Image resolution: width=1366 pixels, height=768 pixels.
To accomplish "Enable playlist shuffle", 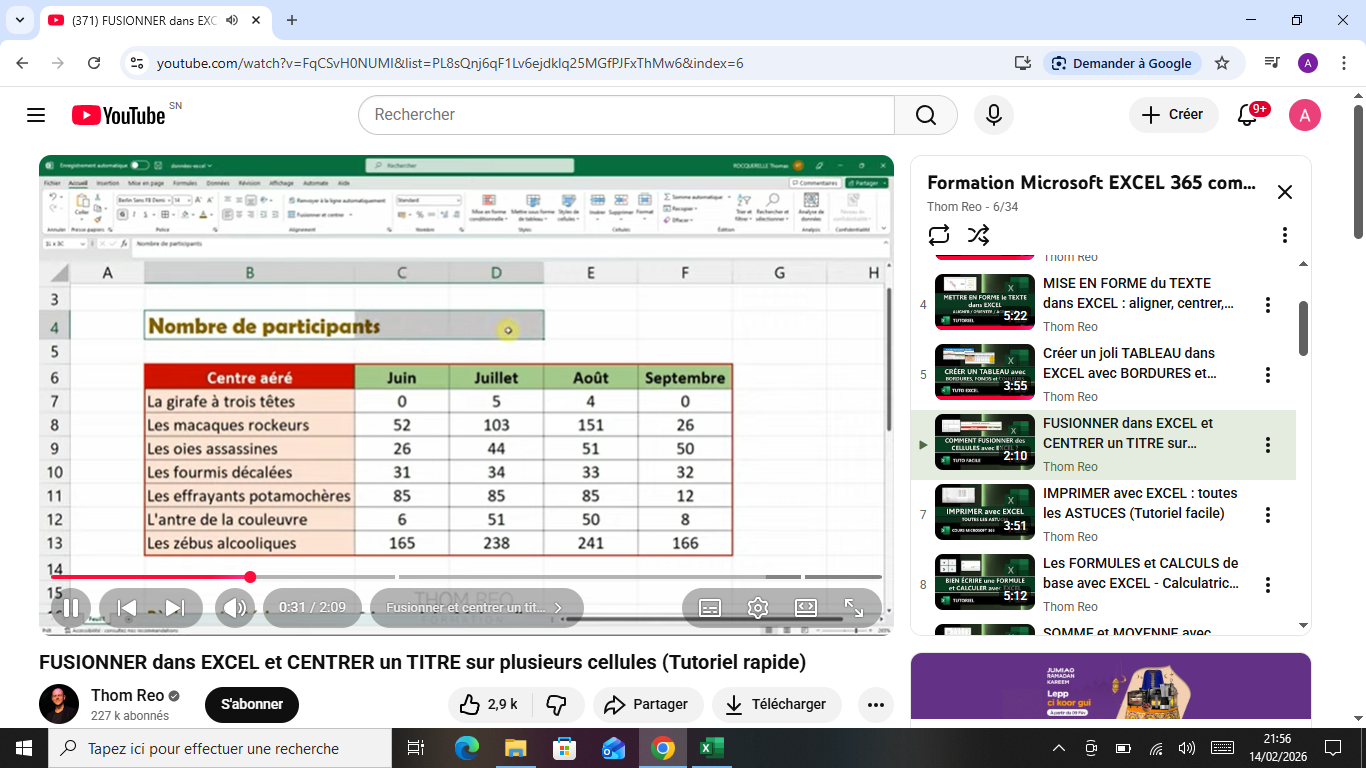I will (978, 235).
